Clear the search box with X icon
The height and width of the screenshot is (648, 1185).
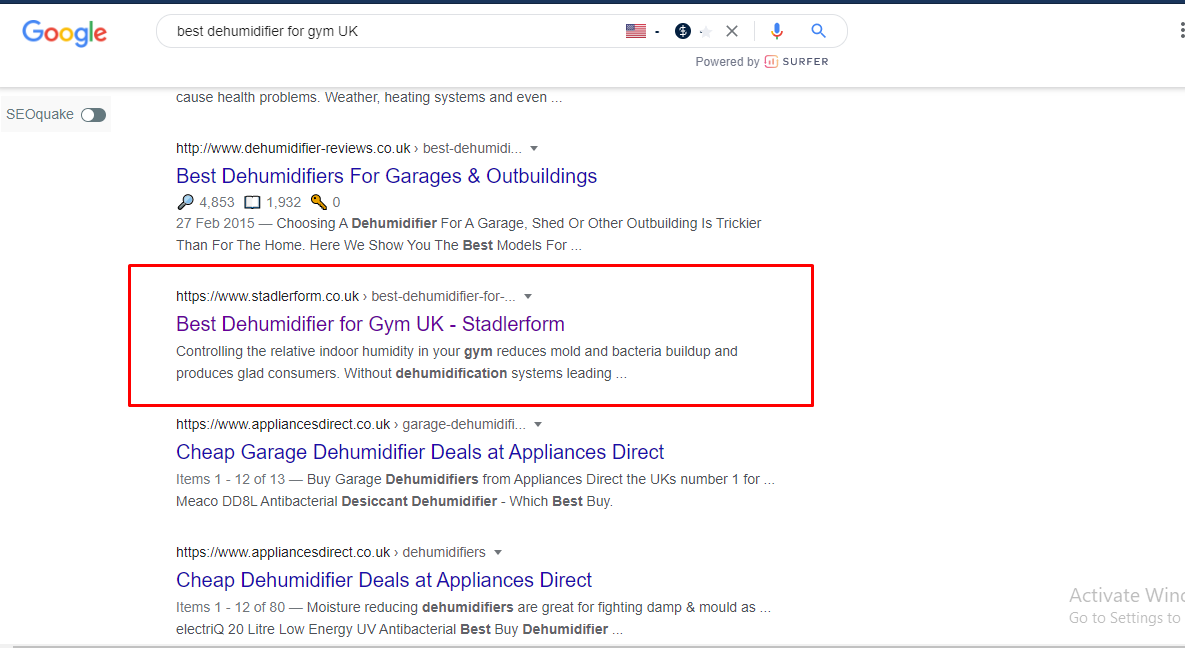pyautogui.click(x=732, y=31)
